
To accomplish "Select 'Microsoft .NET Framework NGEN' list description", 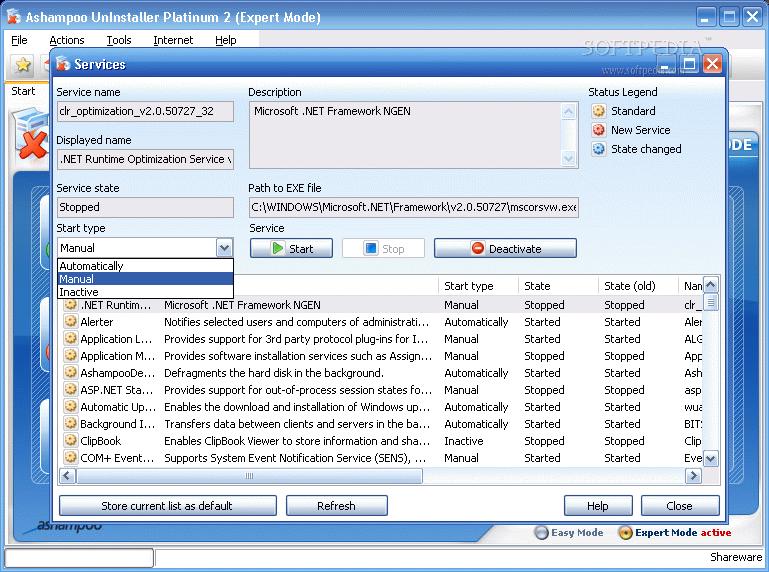I will click(x=242, y=305).
